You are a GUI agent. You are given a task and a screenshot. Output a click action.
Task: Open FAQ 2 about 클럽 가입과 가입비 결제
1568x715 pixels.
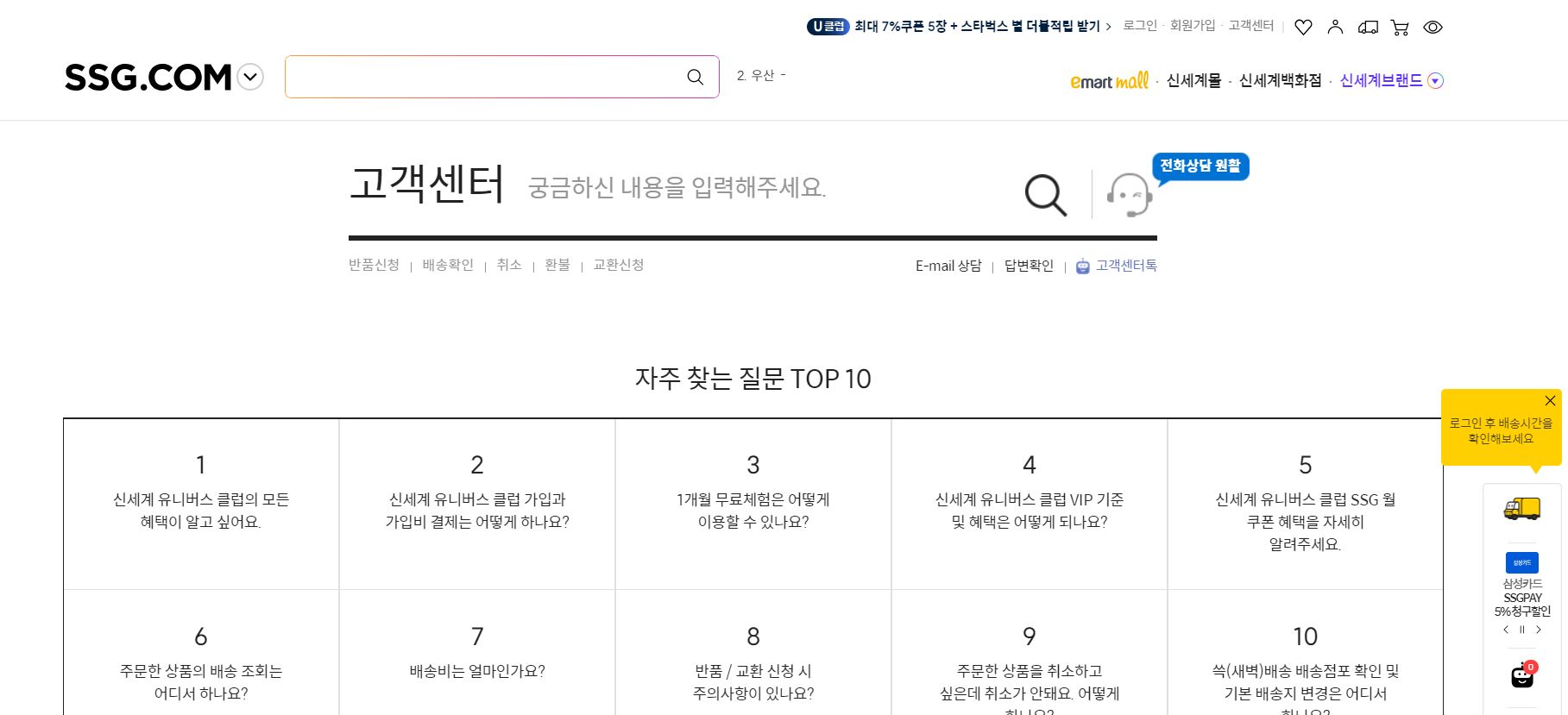pos(477,504)
